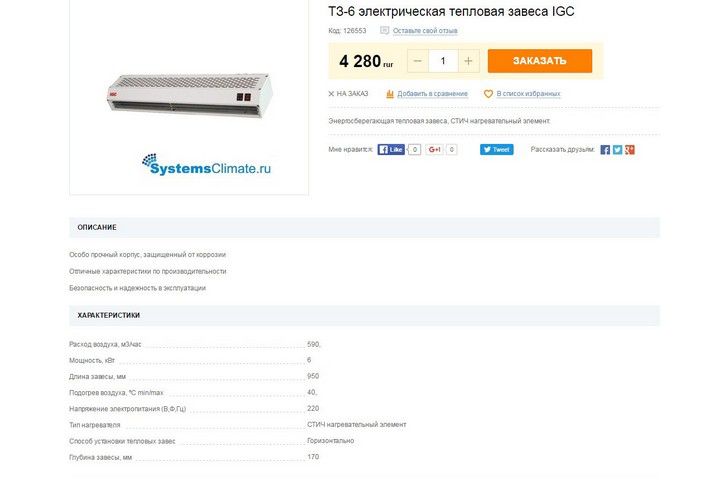The height and width of the screenshot is (480, 720).
Task: Decrease quantity with the minus button
Action: [x=417, y=61]
